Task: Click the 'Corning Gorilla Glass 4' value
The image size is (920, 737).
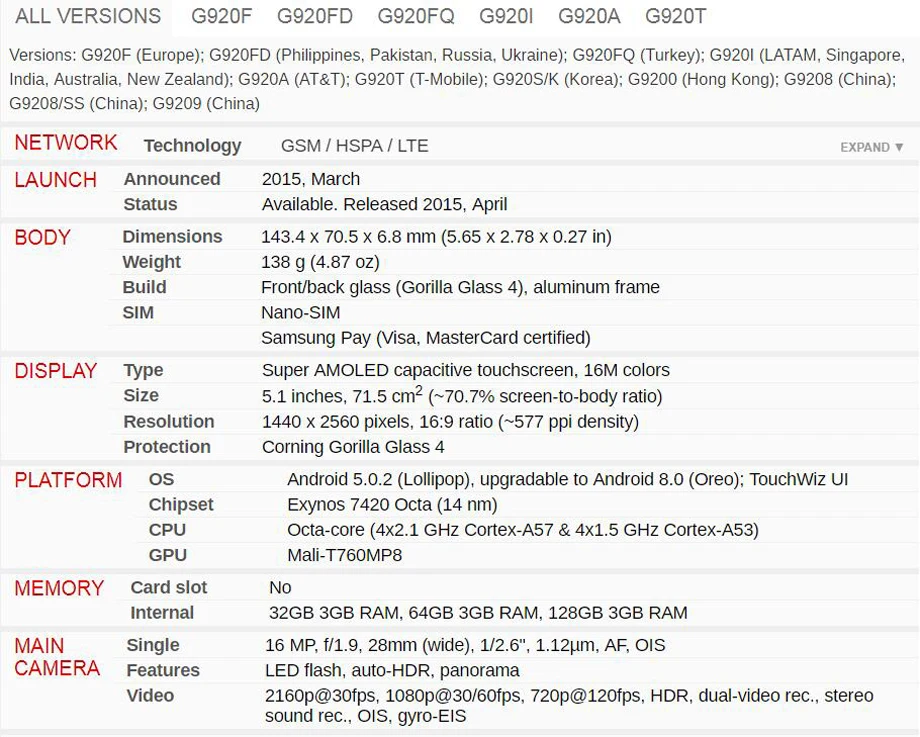Action: point(353,447)
